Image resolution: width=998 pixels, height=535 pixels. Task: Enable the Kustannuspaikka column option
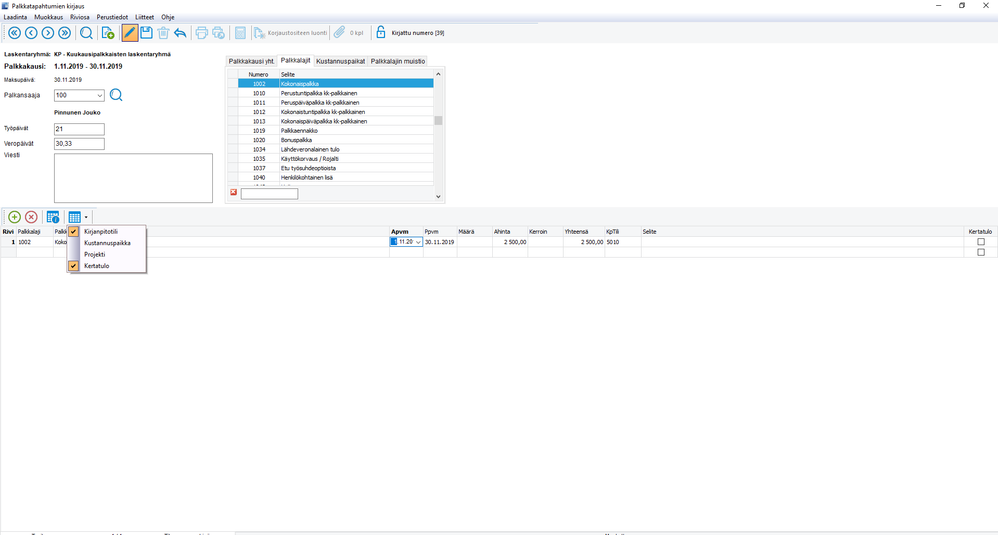(x=106, y=243)
